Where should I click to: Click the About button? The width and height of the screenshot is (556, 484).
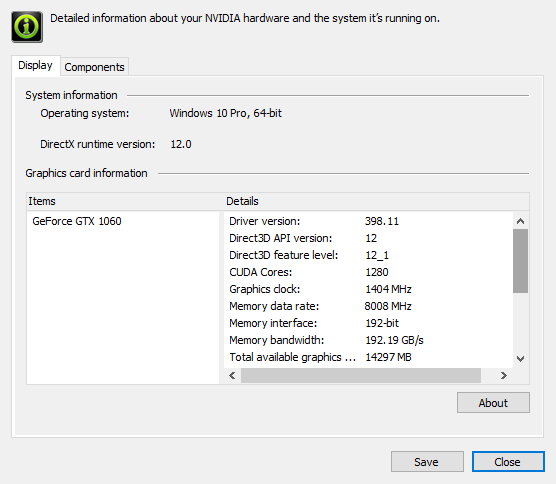pyautogui.click(x=493, y=402)
